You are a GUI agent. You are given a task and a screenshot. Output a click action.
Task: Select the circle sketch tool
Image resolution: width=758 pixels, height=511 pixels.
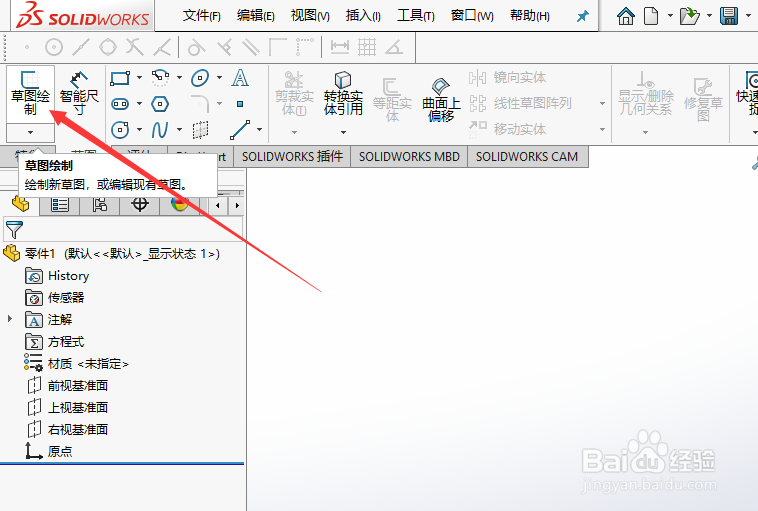120,130
